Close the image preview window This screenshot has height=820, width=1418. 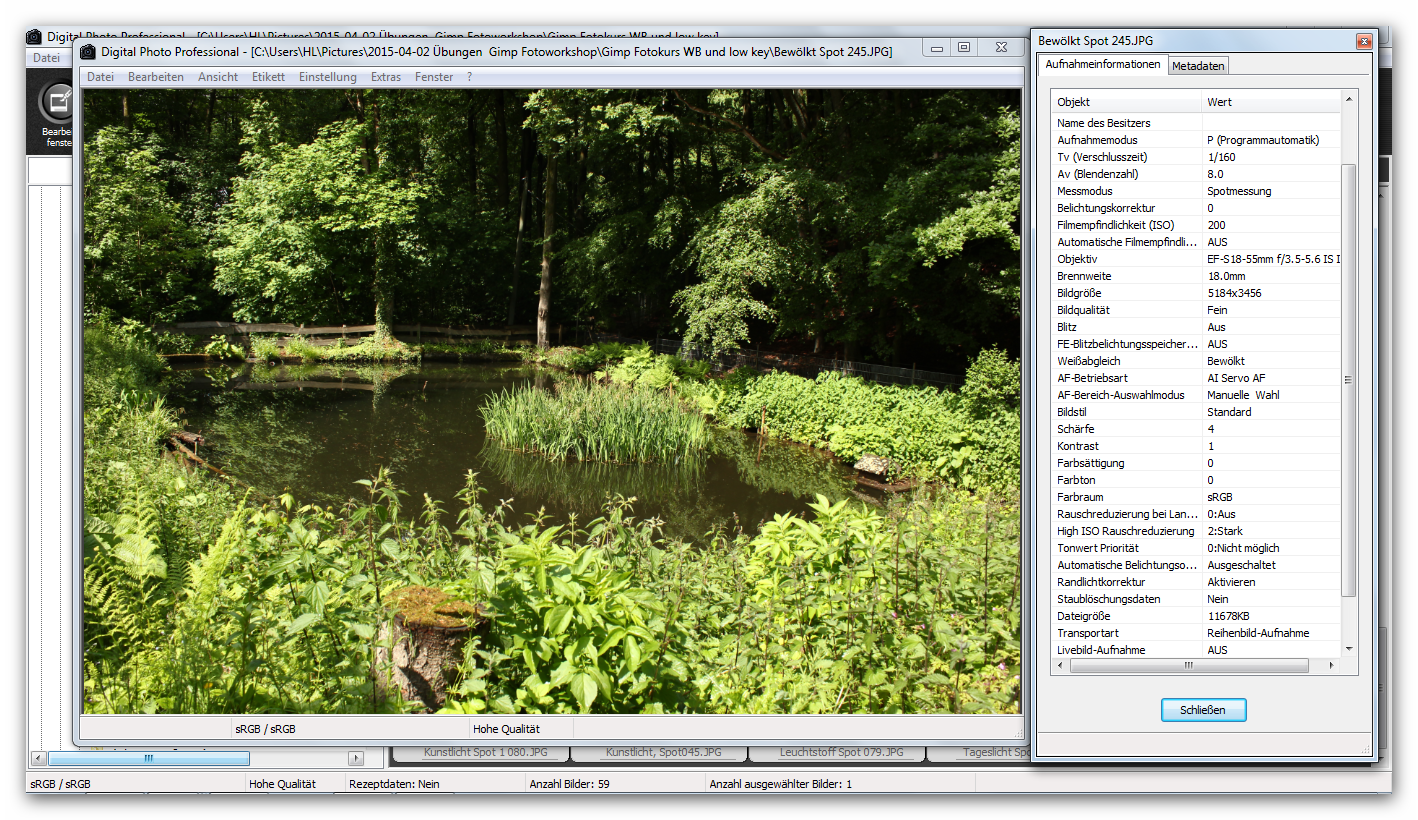pyautogui.click(x=1001, y=47)
